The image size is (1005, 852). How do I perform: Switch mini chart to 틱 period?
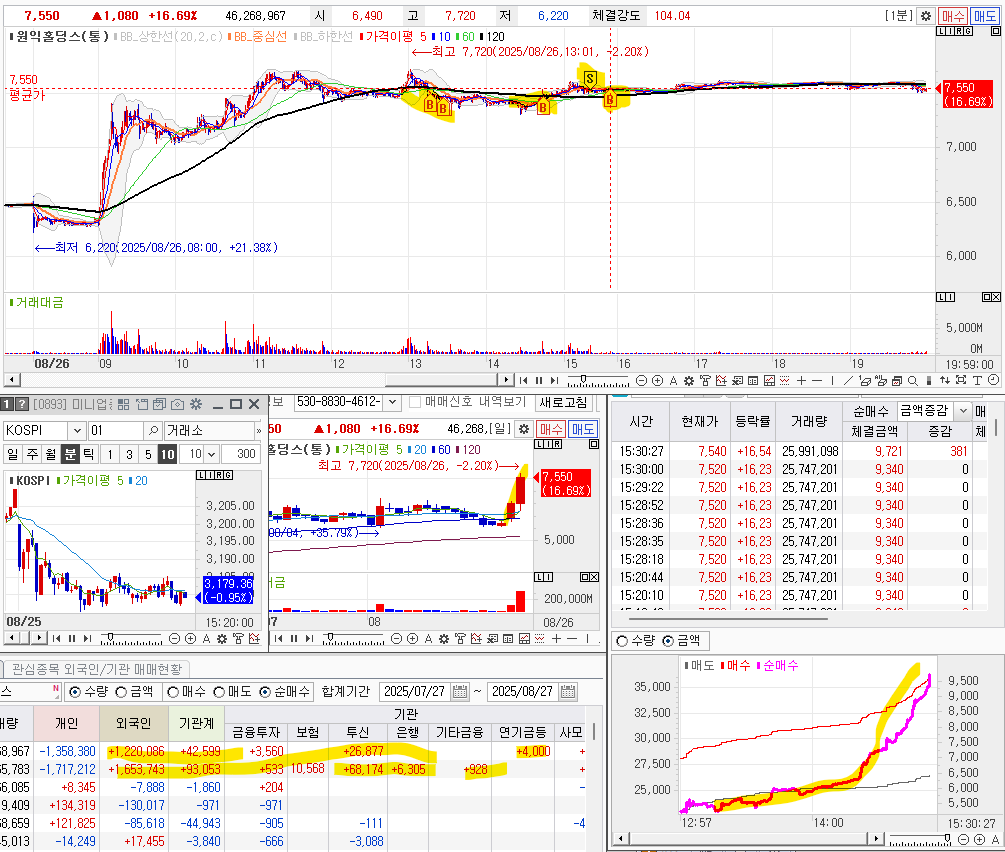click(x=89, y=454)
